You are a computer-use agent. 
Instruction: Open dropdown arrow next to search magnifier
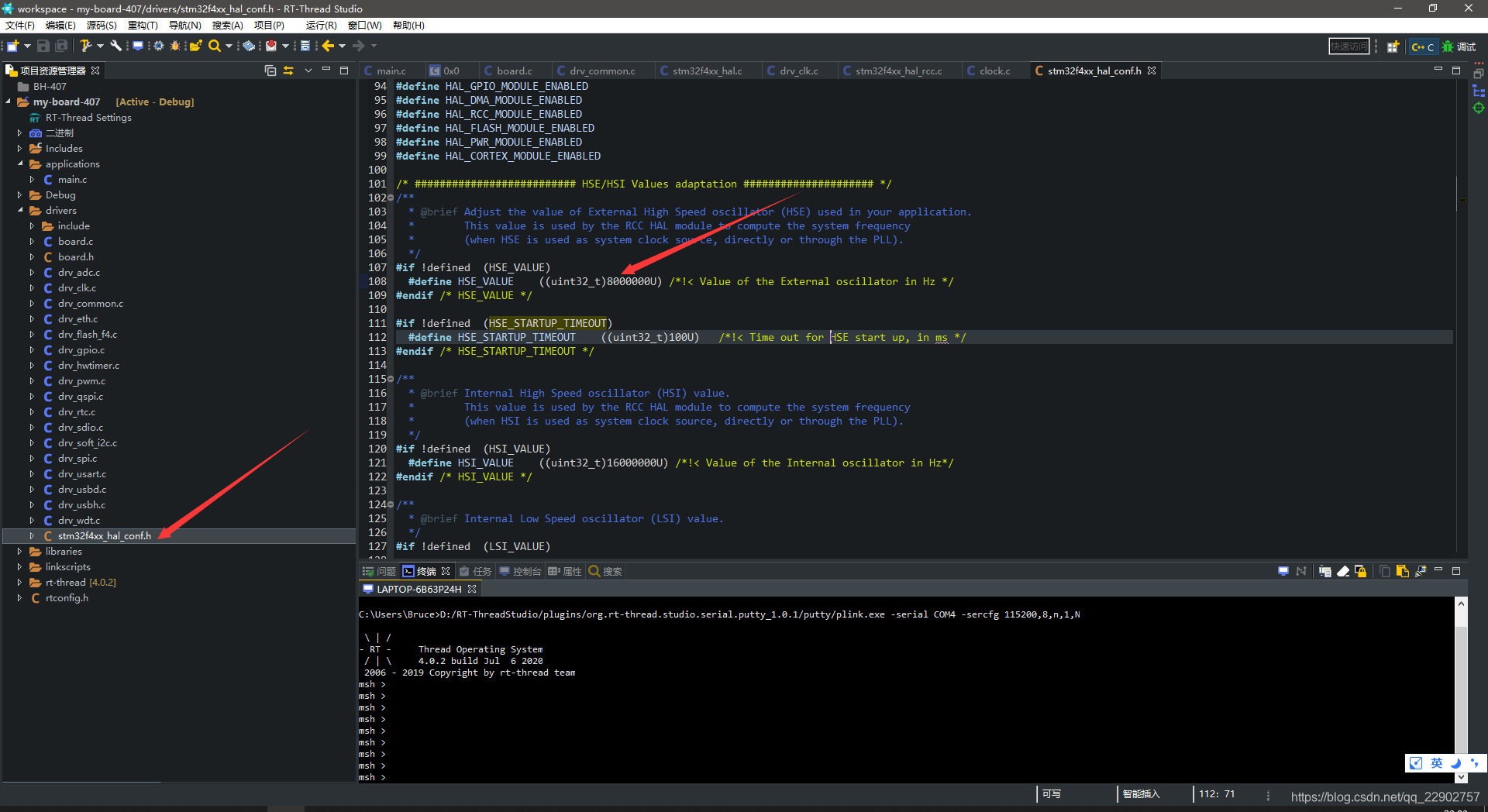(229, 46)
